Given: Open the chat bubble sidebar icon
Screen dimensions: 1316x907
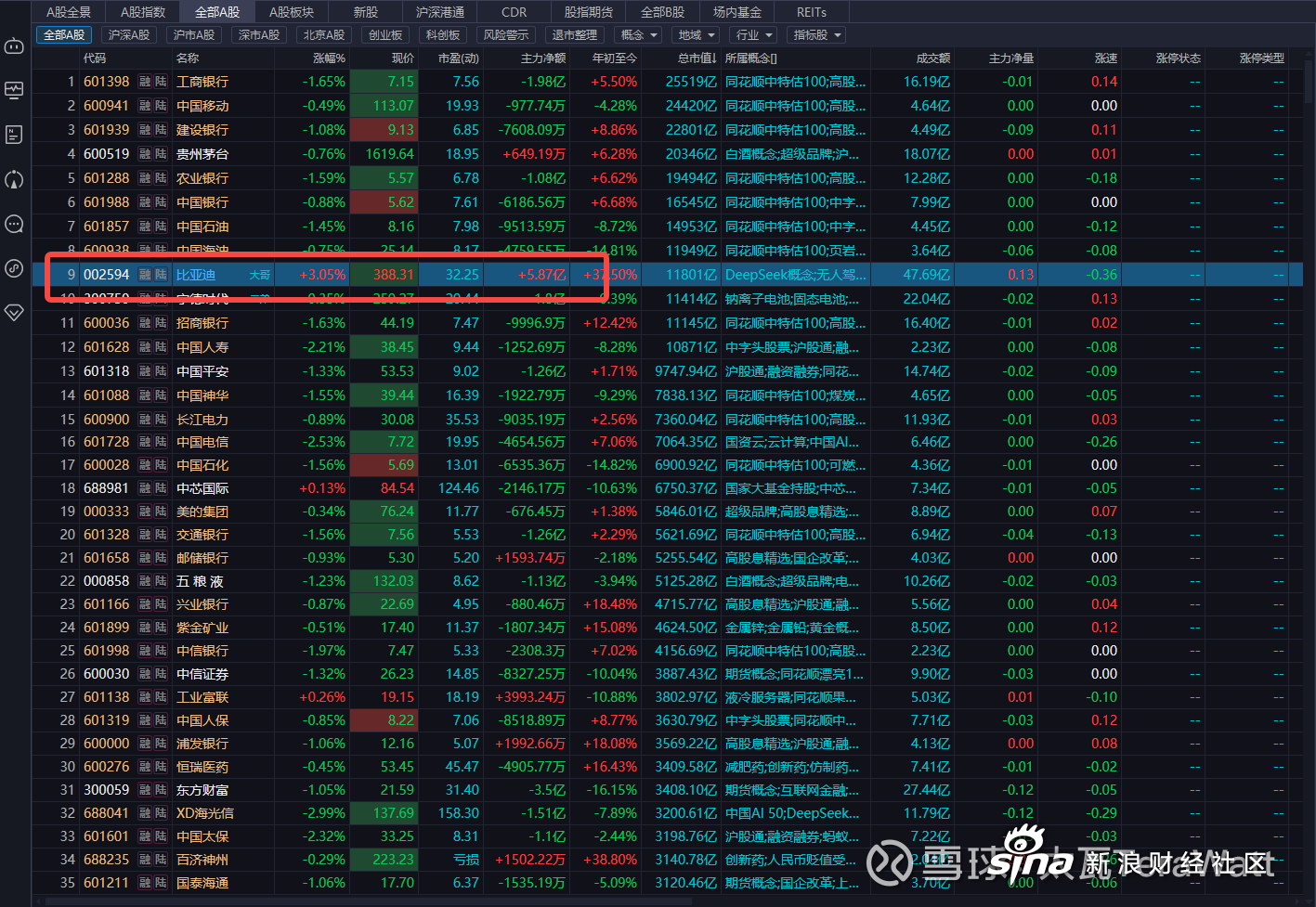Looking at the screenshot, I should [x=14, y=224].
